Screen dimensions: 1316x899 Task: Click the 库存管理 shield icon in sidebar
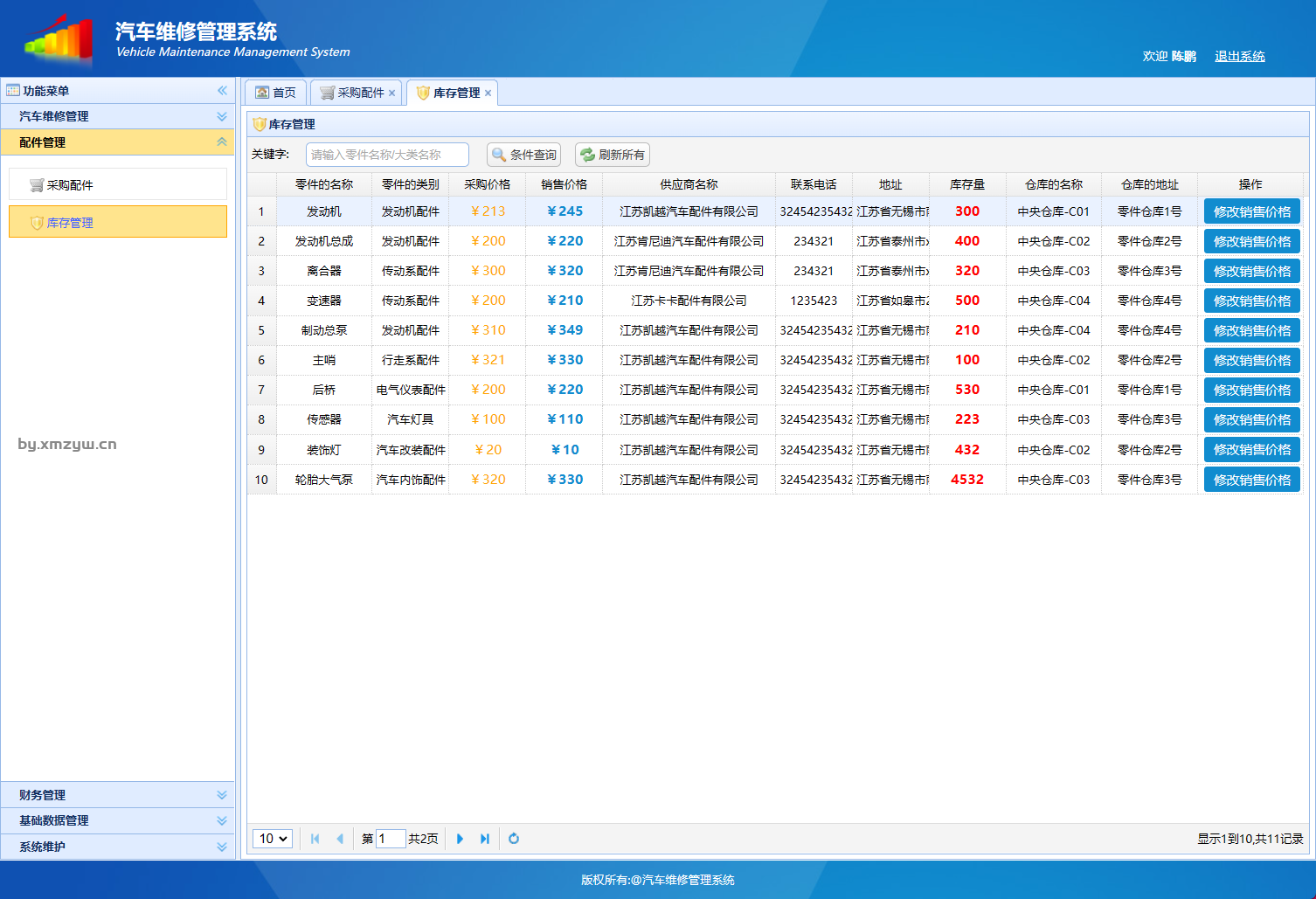click(36, 223)
